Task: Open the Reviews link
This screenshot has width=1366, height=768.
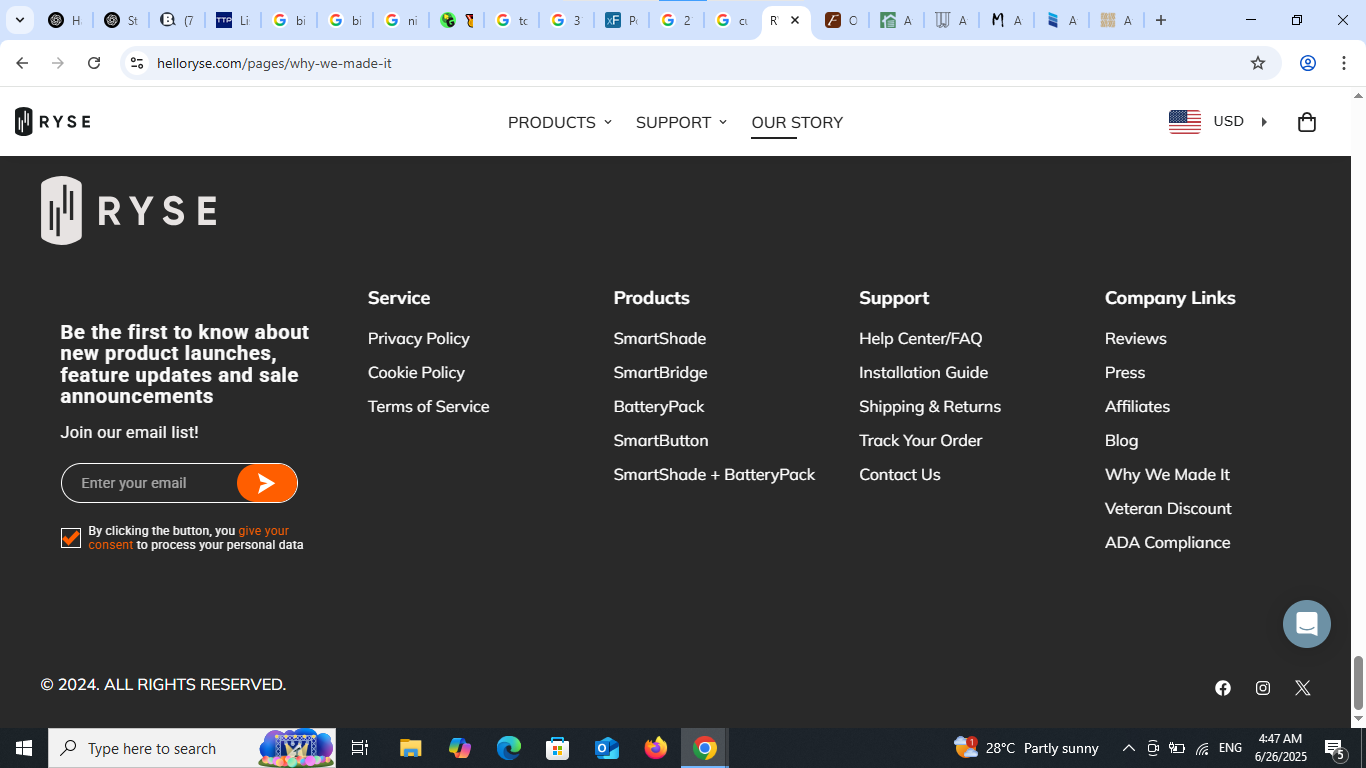Action: [1135, 338]
